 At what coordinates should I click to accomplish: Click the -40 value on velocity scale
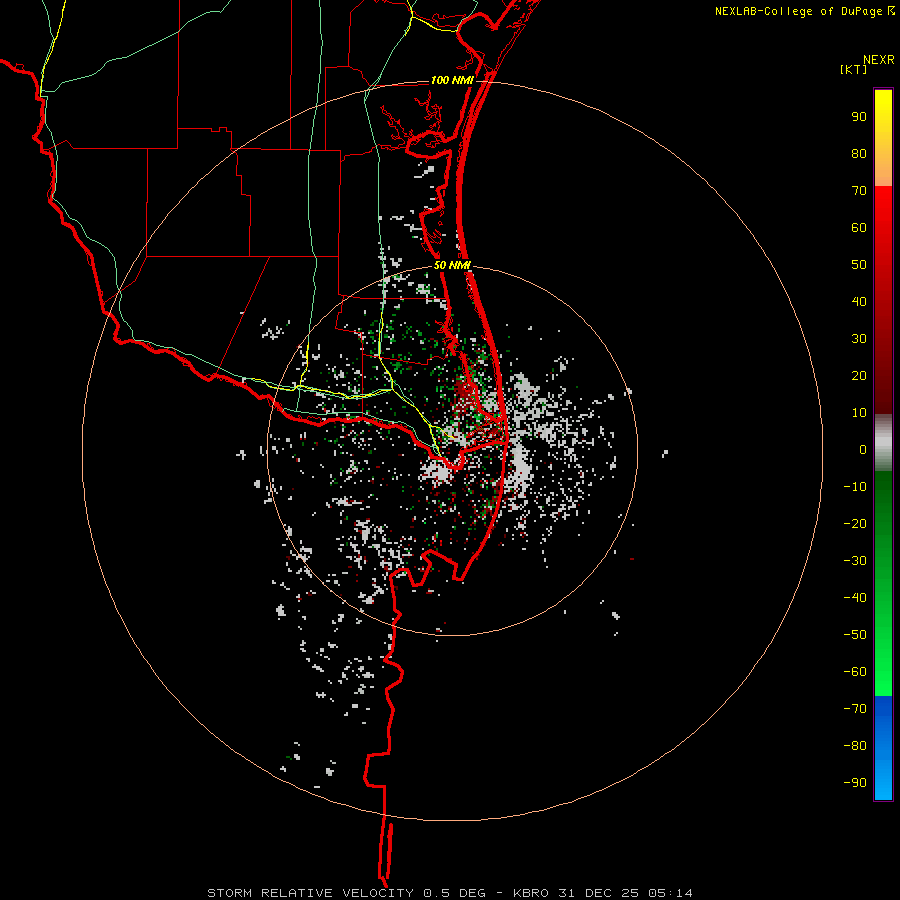(x=855, y=598)
